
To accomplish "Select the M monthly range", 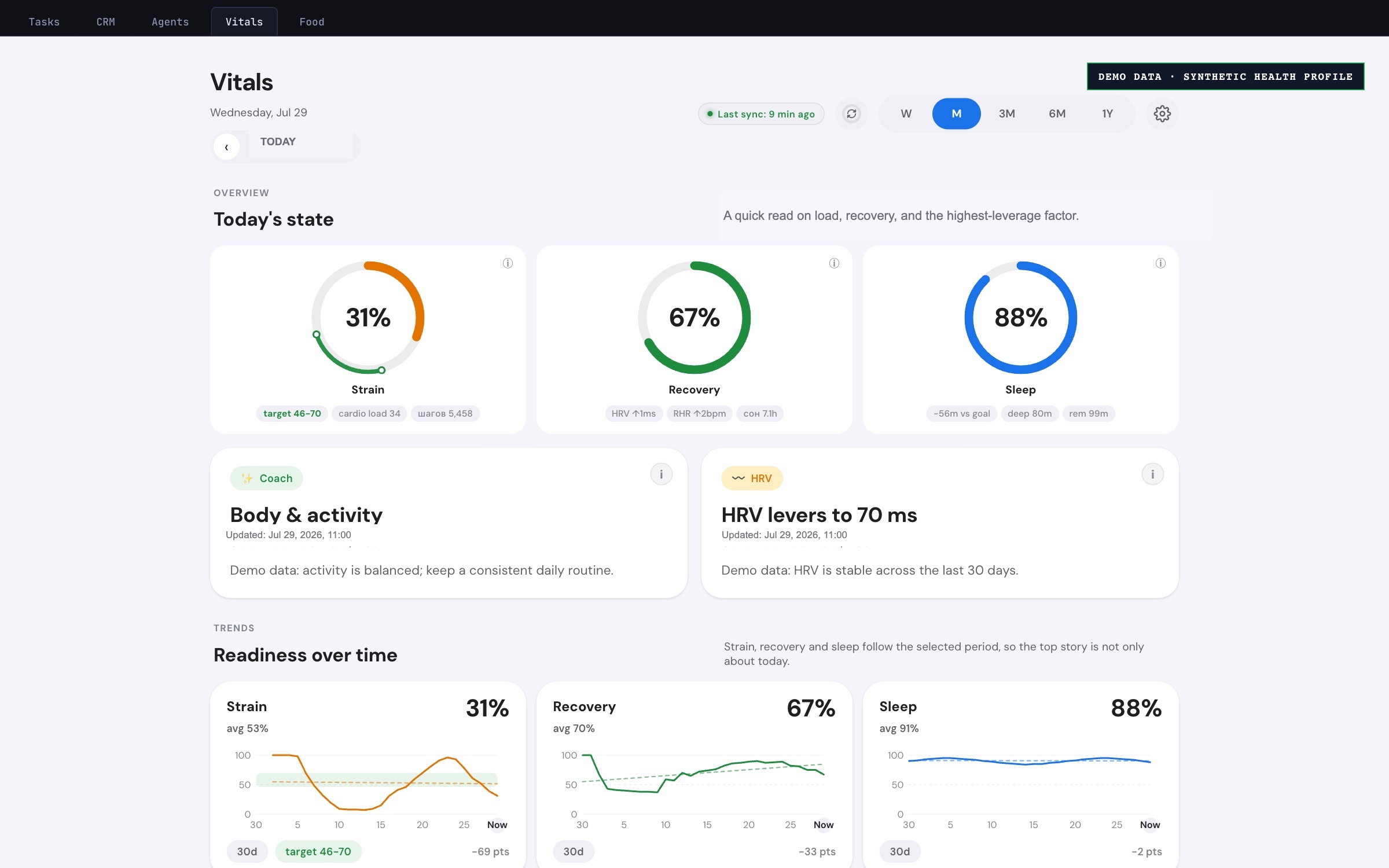I will [956, 114].
